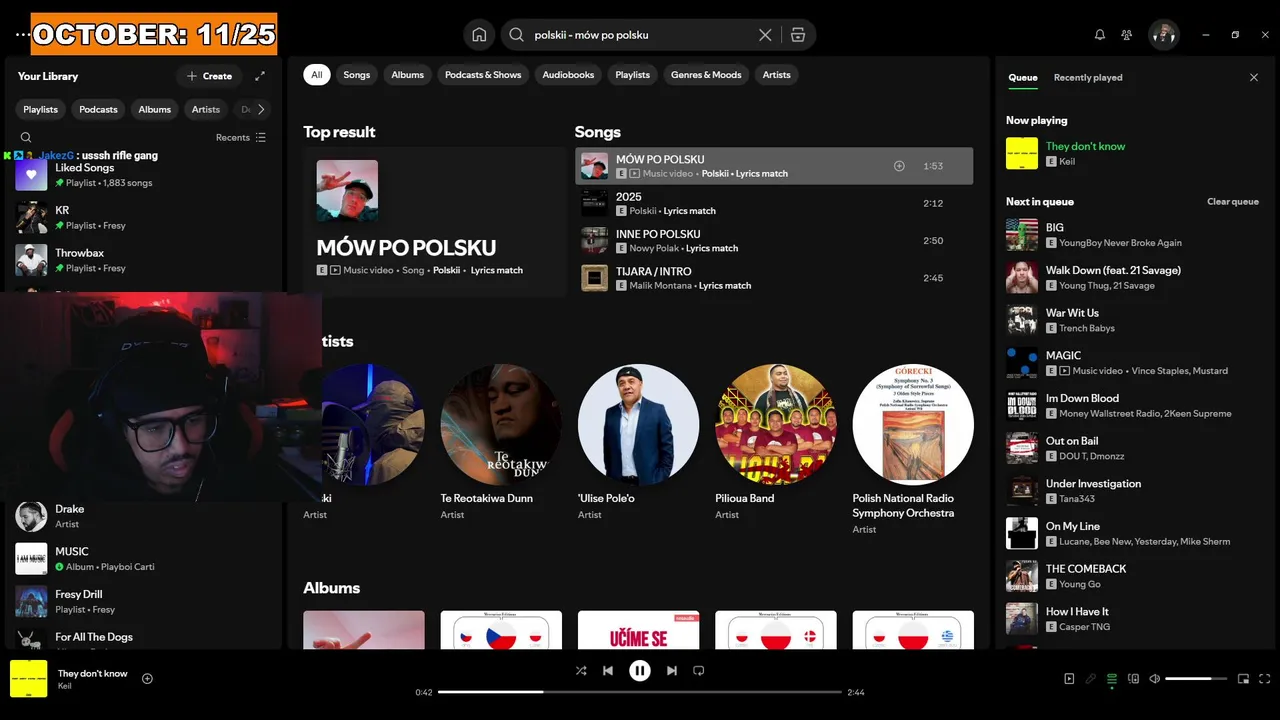
Task: Open the Browse icon beside search bar
Action: 798,35
